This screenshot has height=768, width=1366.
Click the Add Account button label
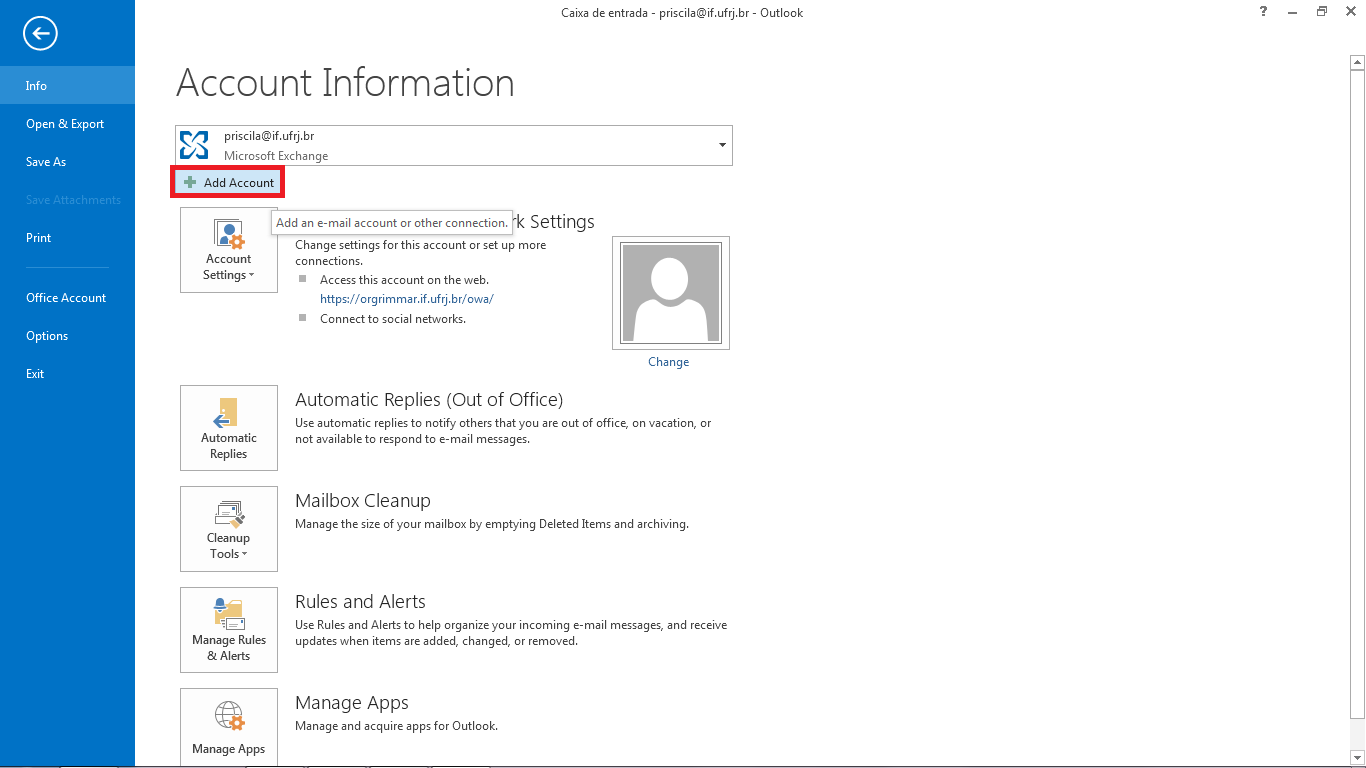(x=239, y=183)
